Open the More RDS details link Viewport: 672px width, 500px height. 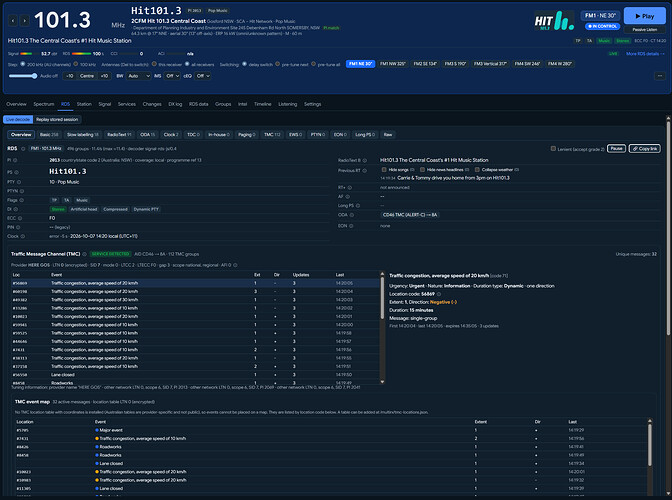tap(645, 54)
